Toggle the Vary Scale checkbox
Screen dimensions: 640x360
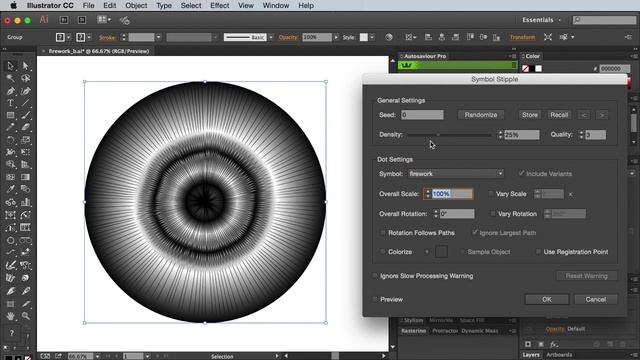click(x=491, y=194)
